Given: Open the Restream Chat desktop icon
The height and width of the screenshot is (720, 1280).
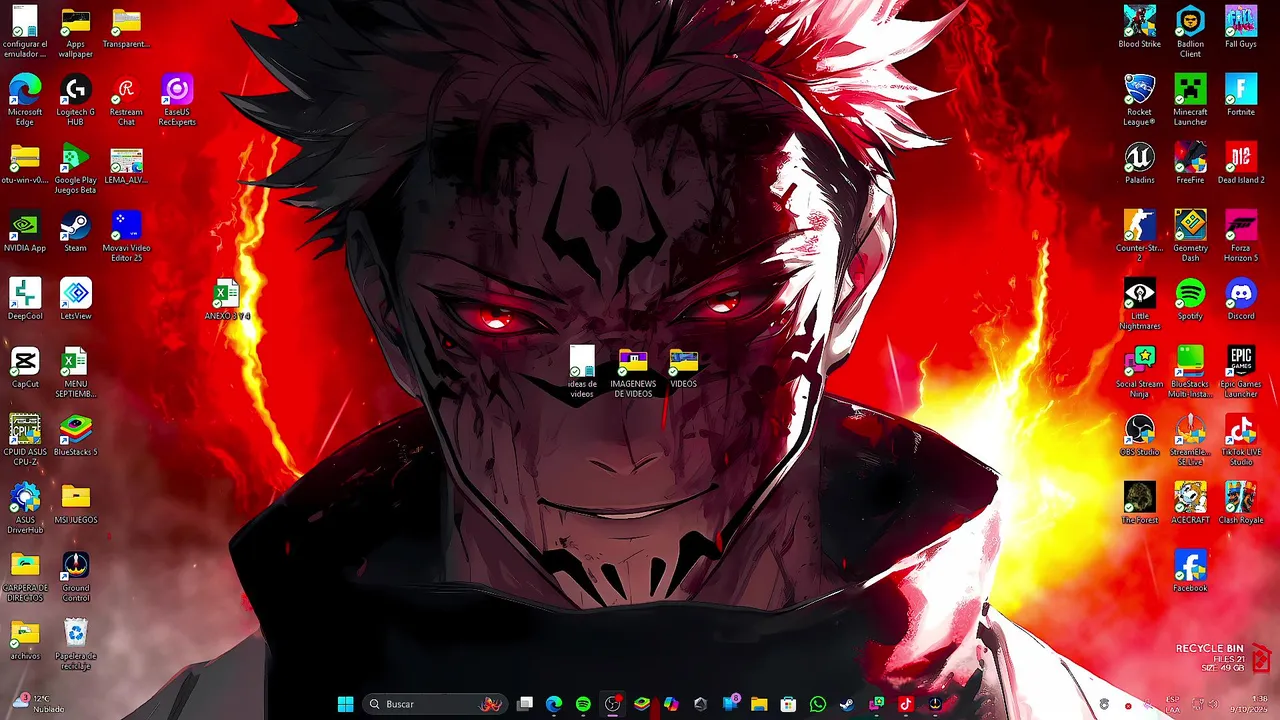Looking at the screenshot, I should (126, 100).
